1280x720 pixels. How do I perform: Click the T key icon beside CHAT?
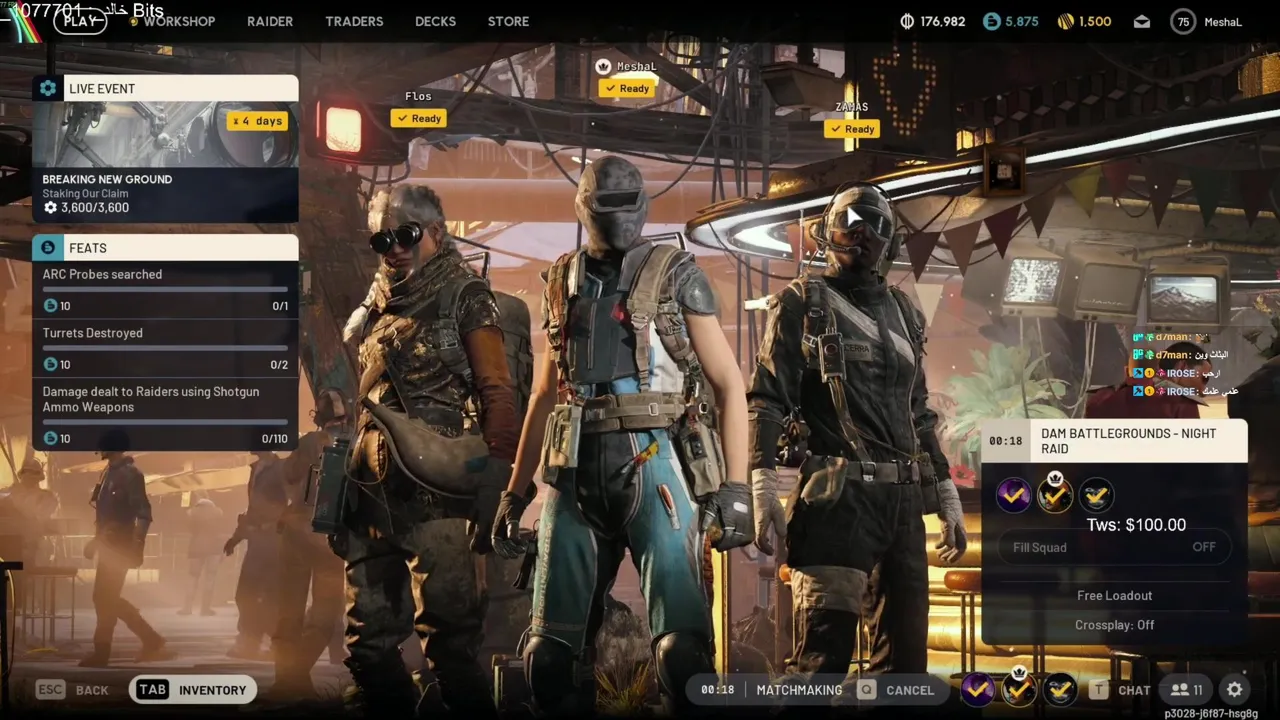[x=1099, y=690]
